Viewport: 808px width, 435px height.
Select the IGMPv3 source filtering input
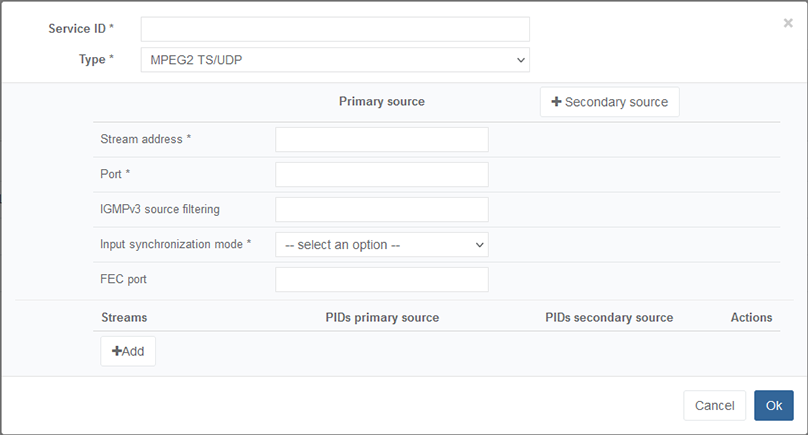381,209
